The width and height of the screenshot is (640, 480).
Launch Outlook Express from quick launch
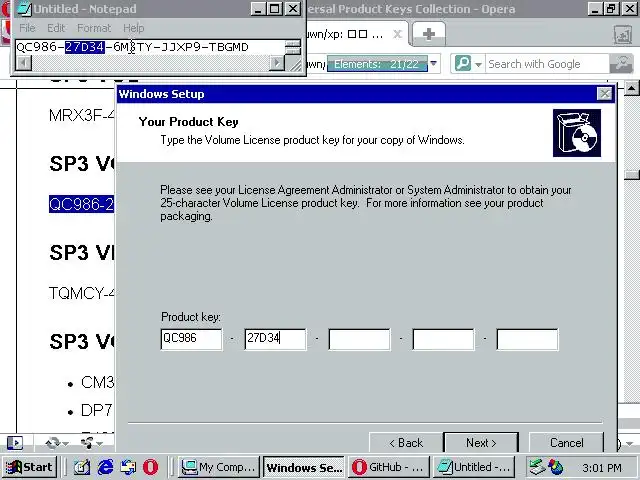point(128,467)
